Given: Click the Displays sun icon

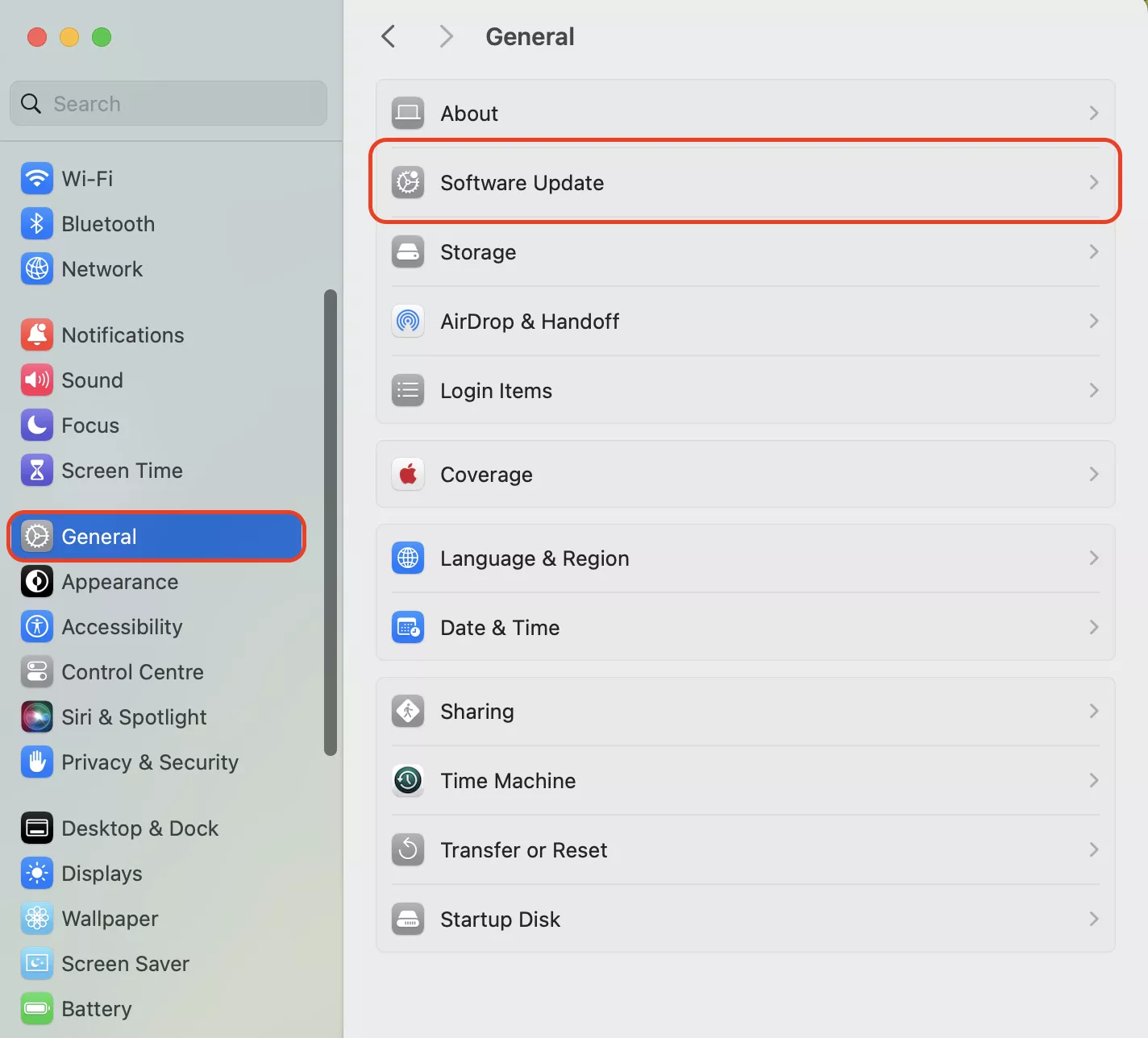Looking at the screenshot, I should point(37,873).
